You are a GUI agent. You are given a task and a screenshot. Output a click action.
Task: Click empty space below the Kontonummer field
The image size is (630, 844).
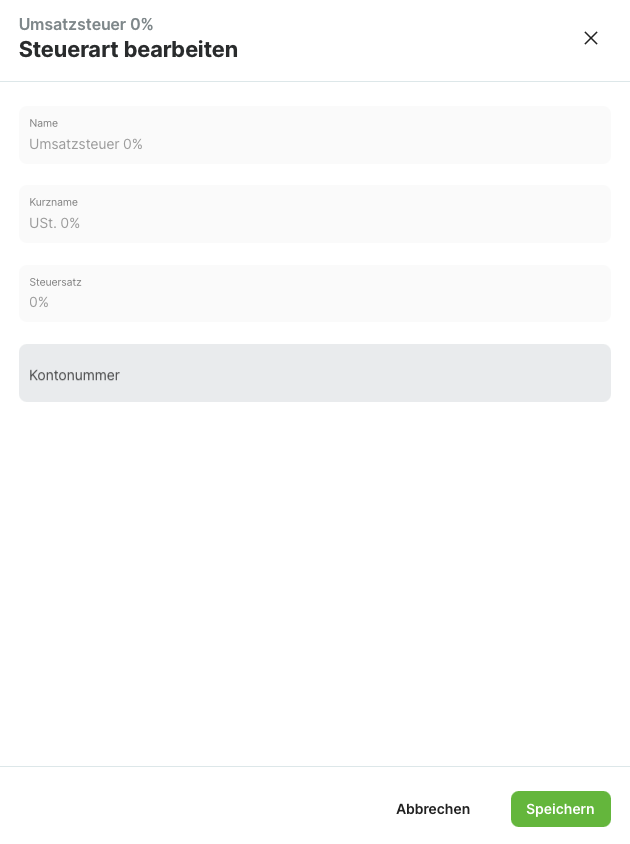(x=315, y=580)
